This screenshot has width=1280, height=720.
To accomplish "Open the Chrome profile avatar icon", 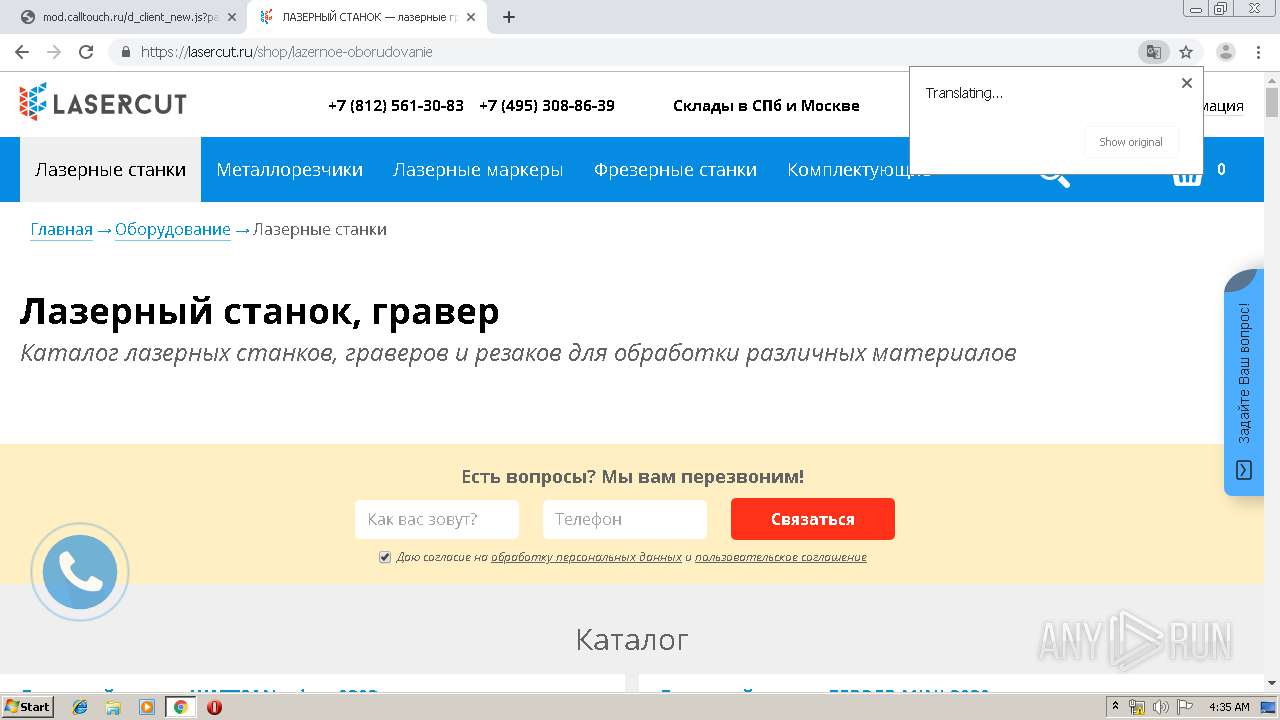I will point(1225,52).
